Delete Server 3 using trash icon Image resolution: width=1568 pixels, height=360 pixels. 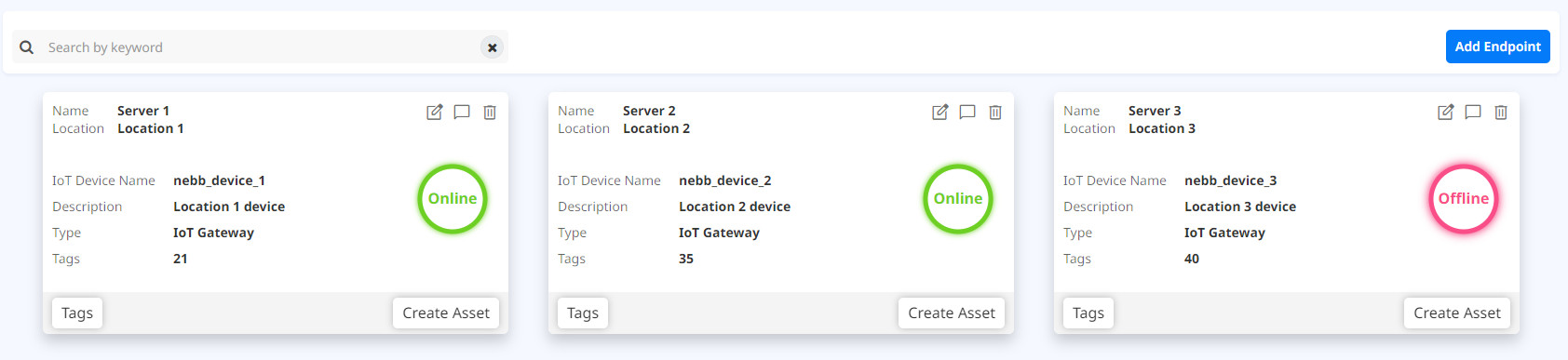pyautogui.click(x=1501, y=112)
